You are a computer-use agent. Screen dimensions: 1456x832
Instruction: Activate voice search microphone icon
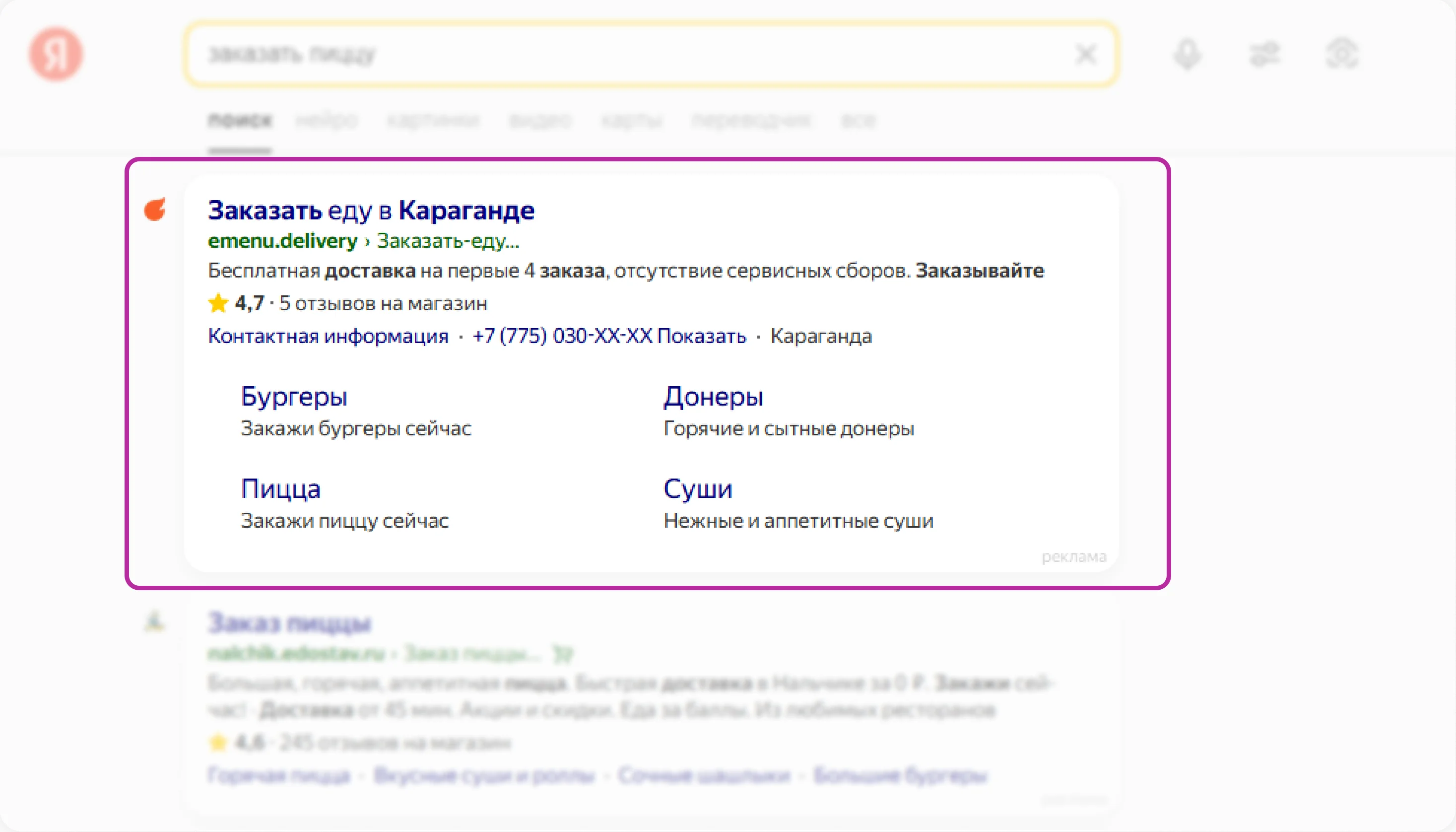[x=1188, y=55]
